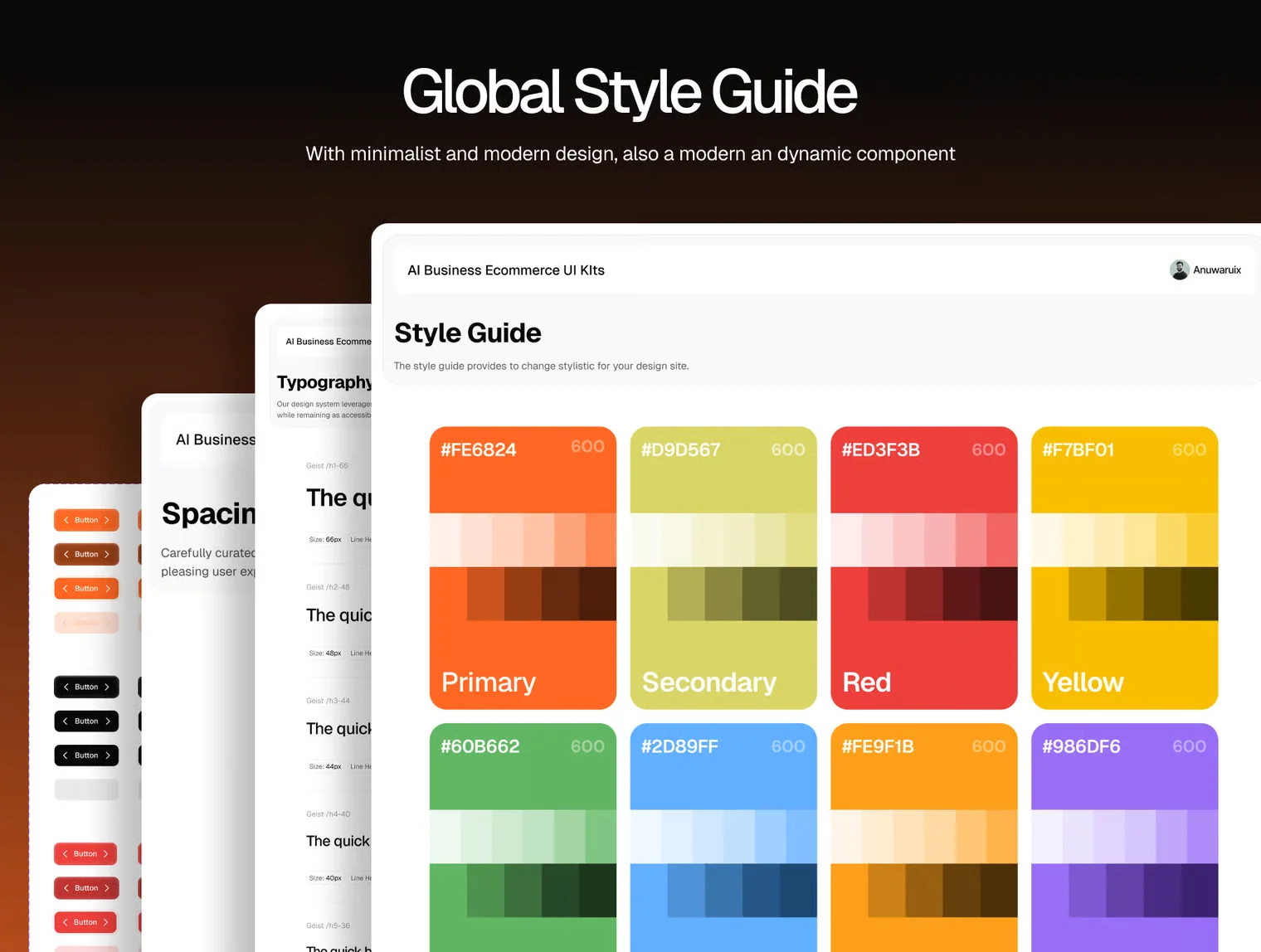Screen dimensions: 1261x952
Task: Select the lightest tint swatch in the Primary card
Action: pyautogui.click(x=445, y=540)
